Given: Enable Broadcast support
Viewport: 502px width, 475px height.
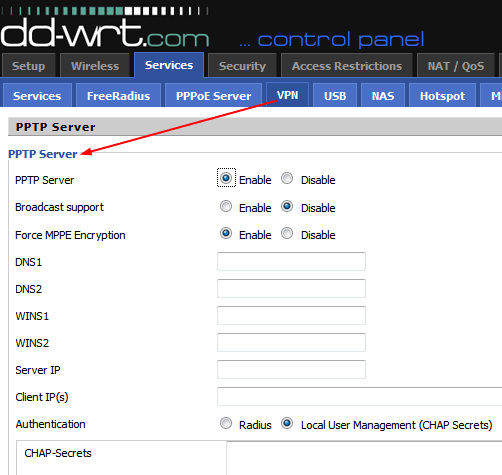Looking at the screenshot, I should click(226, 206).
